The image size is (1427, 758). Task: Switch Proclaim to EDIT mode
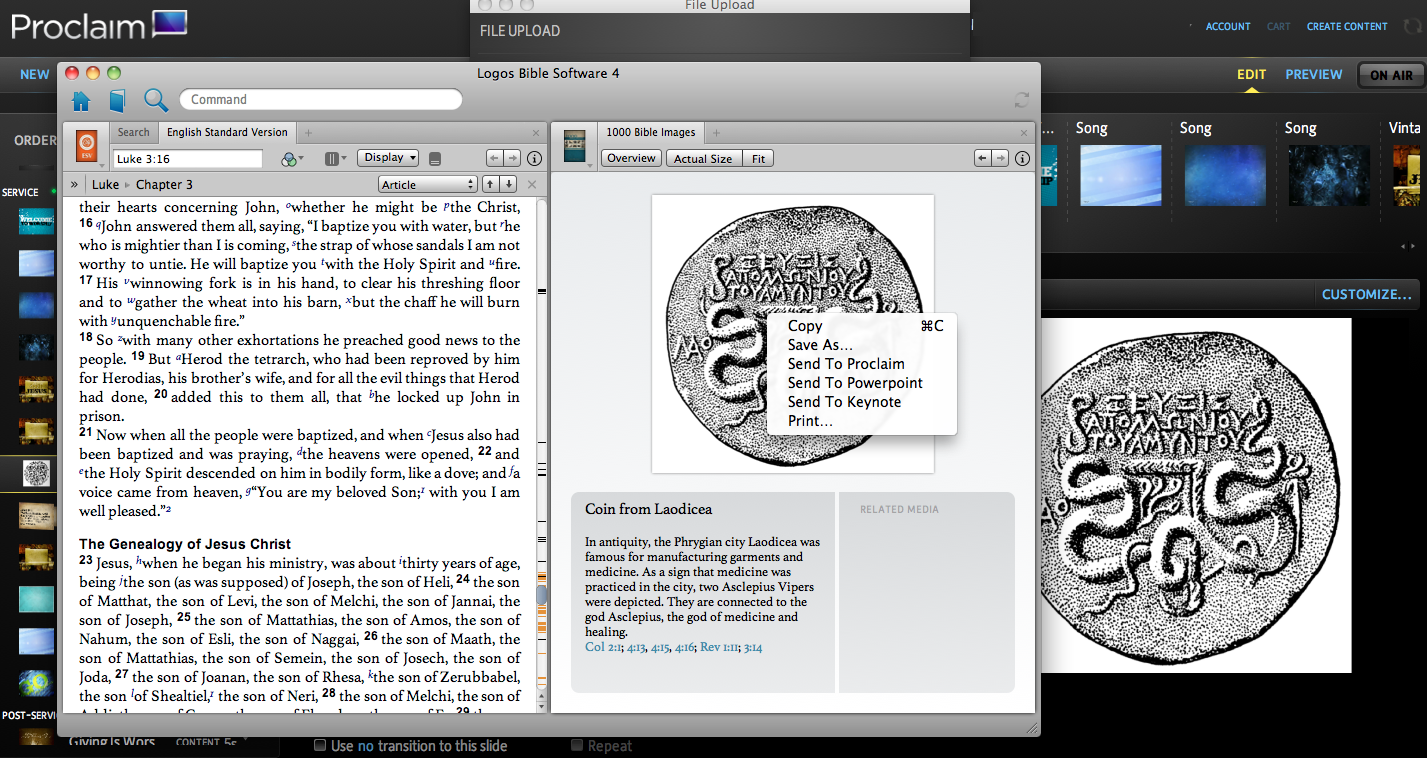coord(1251,74)
